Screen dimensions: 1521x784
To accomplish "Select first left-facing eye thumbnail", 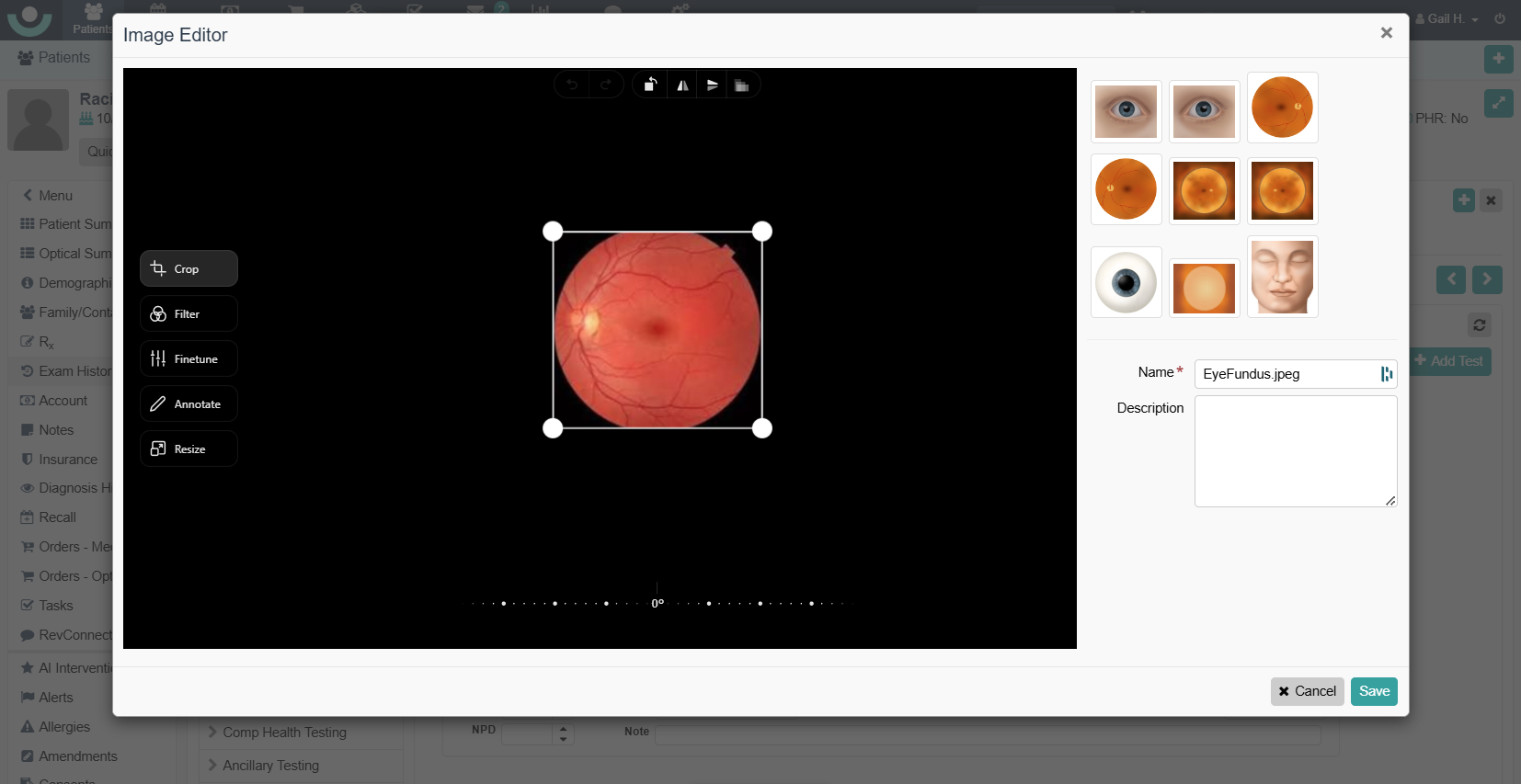I will pyautogui.click(x=1126, y=111).
